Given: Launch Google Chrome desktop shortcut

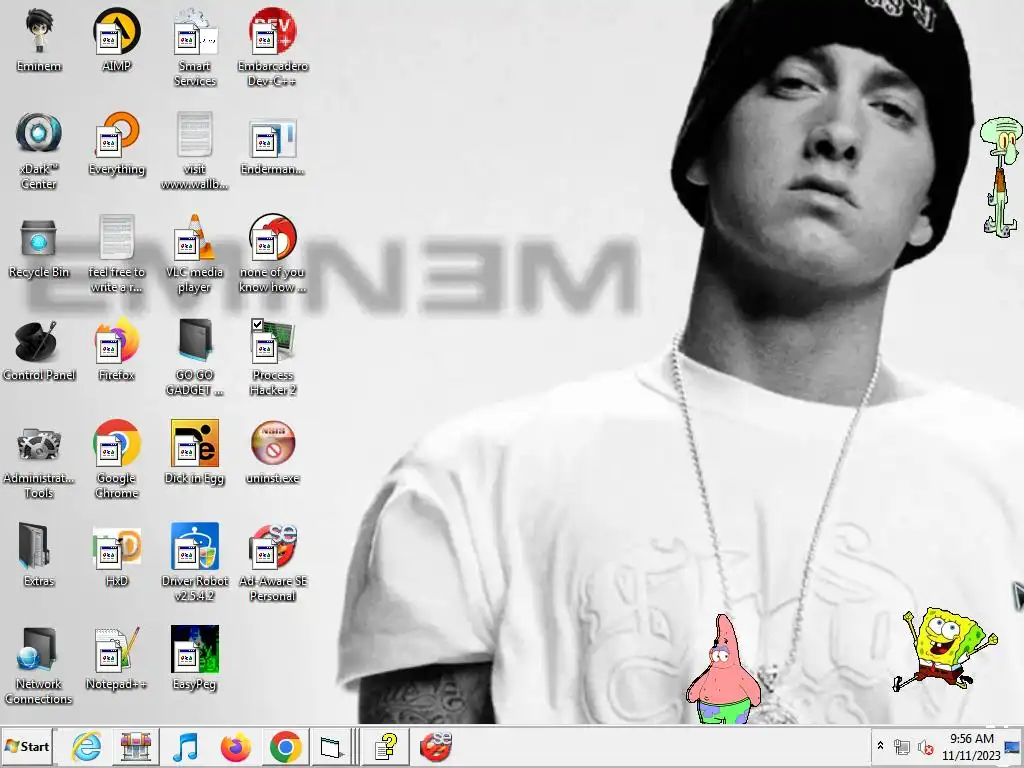Looking at the screenshot, I should pos(117,460).
